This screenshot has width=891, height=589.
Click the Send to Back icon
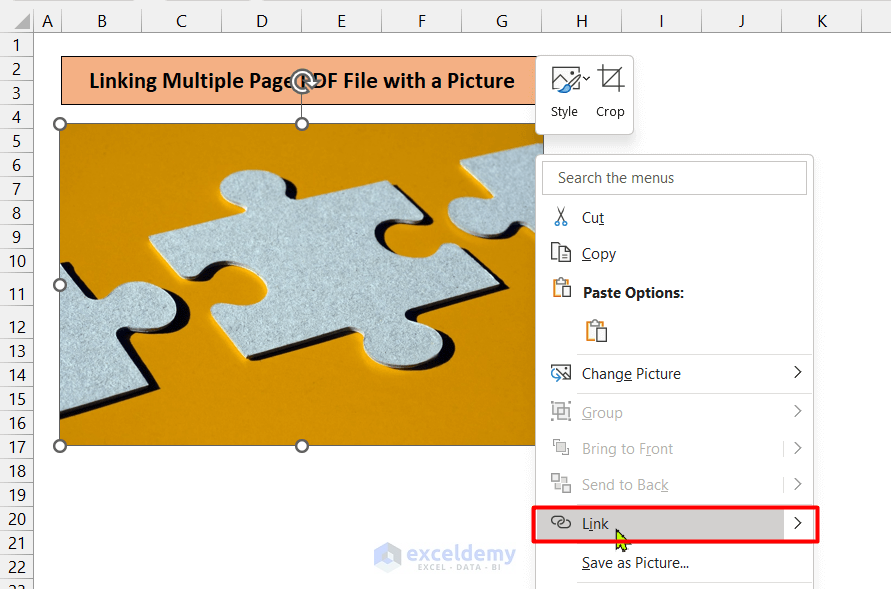(x=561, y=483)
